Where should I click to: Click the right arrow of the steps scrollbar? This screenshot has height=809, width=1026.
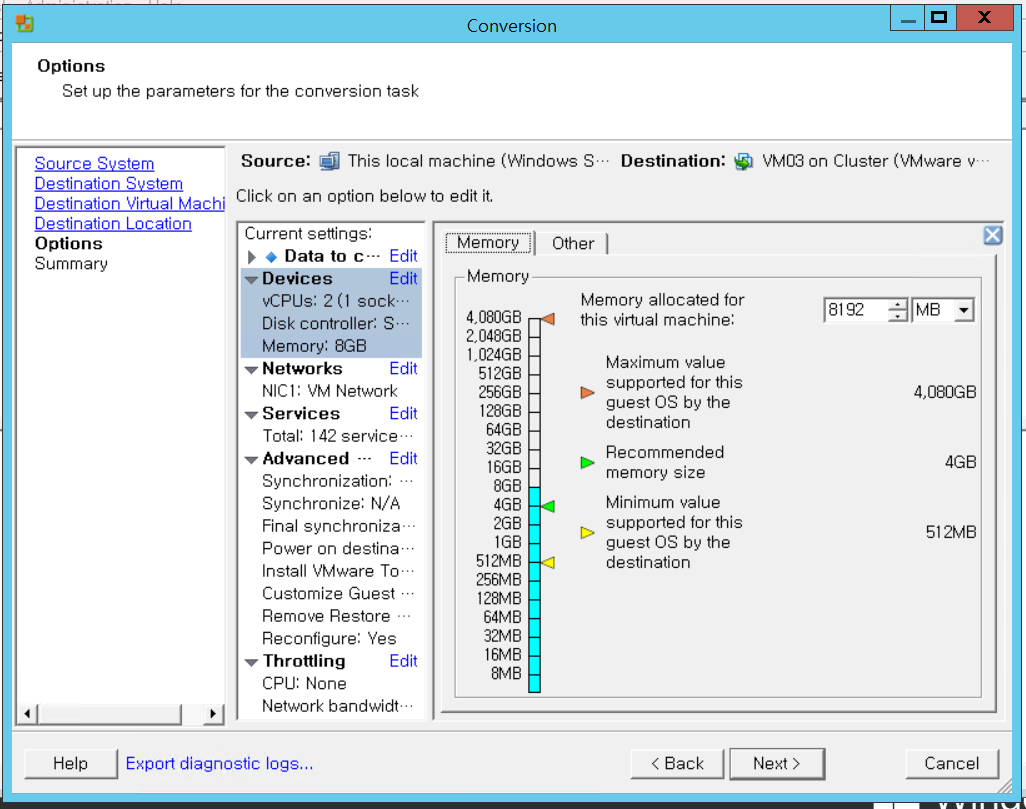tap(213, 714)
